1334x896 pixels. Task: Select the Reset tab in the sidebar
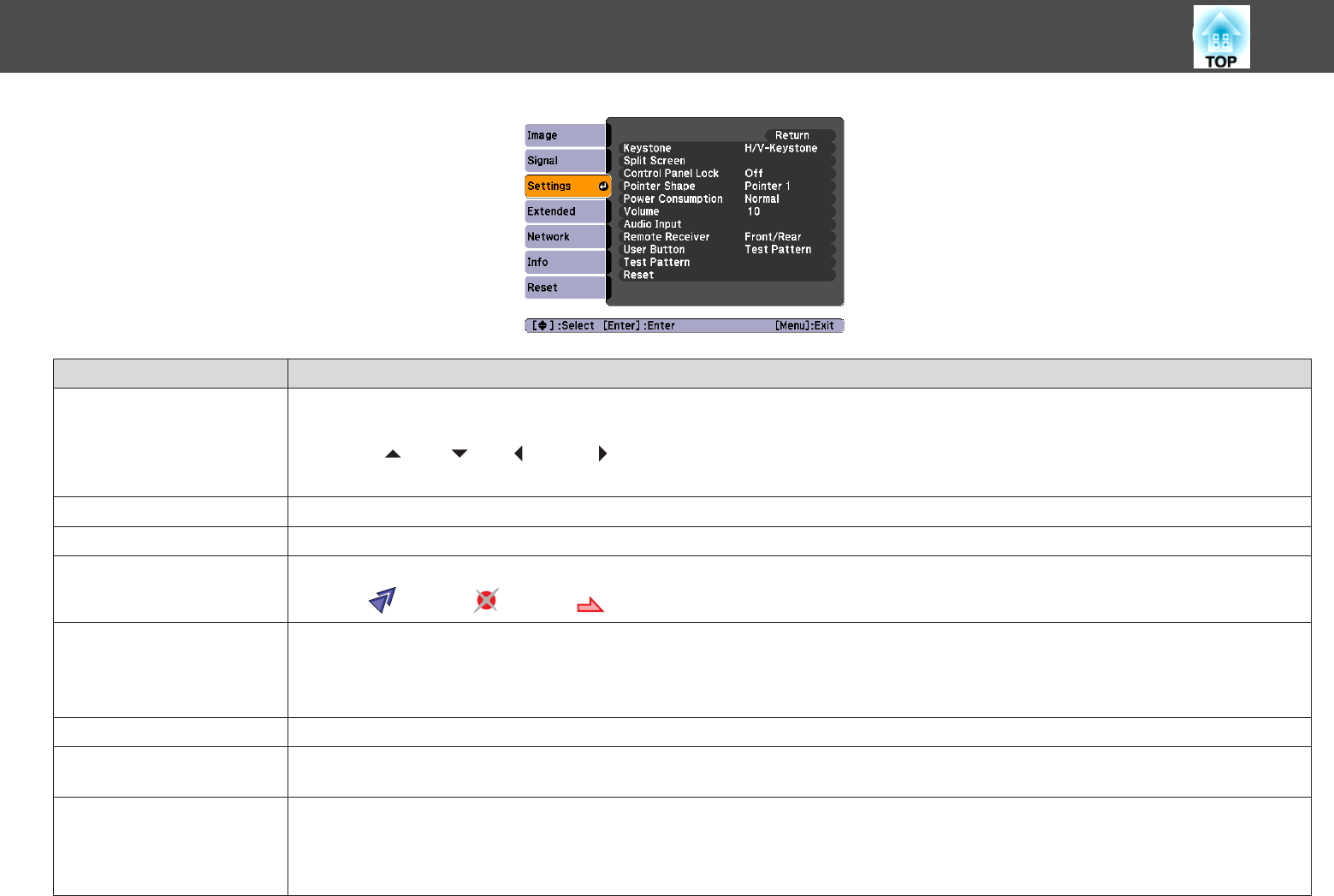[565, 288]
